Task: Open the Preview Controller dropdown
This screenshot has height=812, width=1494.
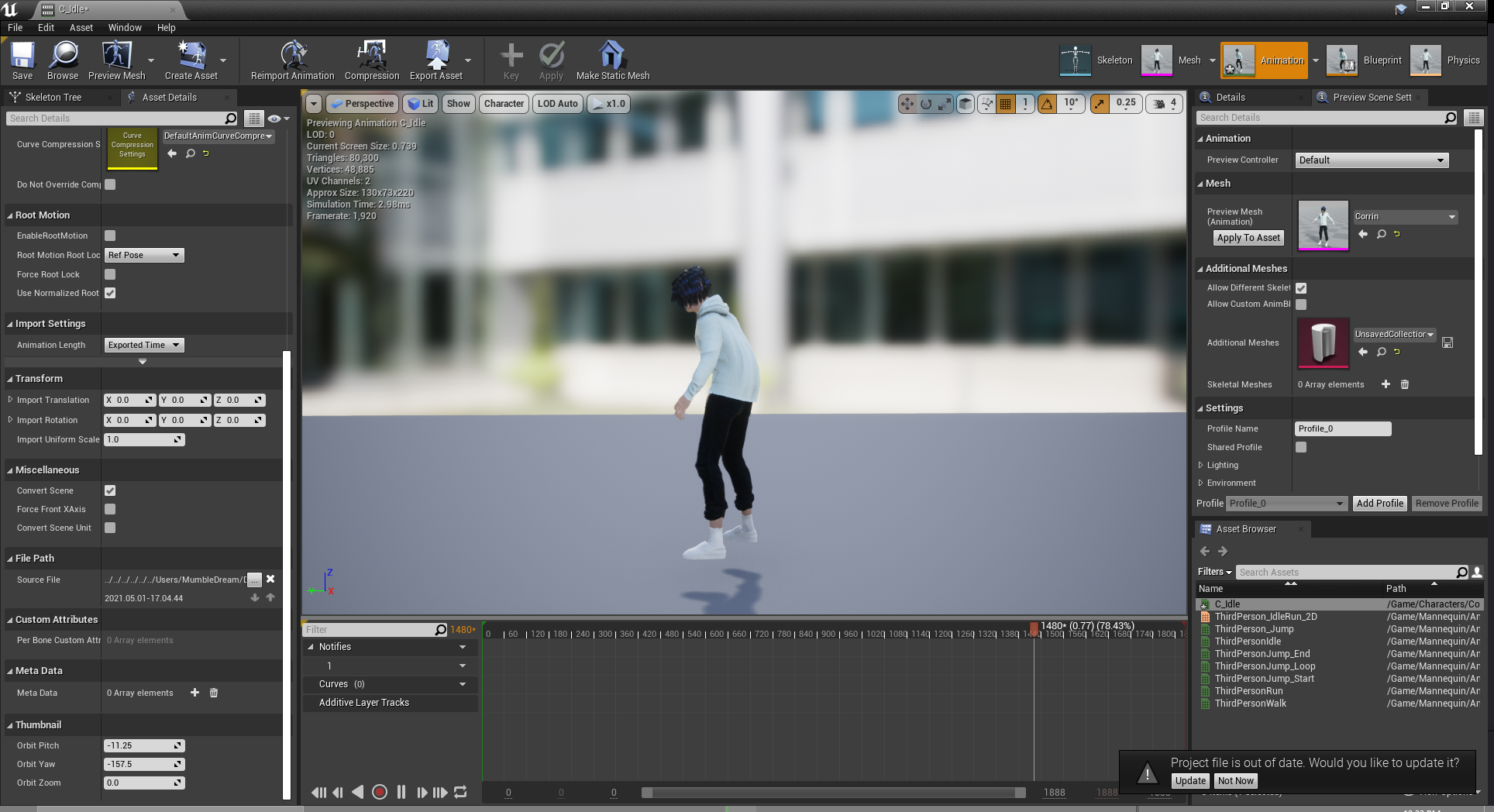Action: click(1372, 160)
